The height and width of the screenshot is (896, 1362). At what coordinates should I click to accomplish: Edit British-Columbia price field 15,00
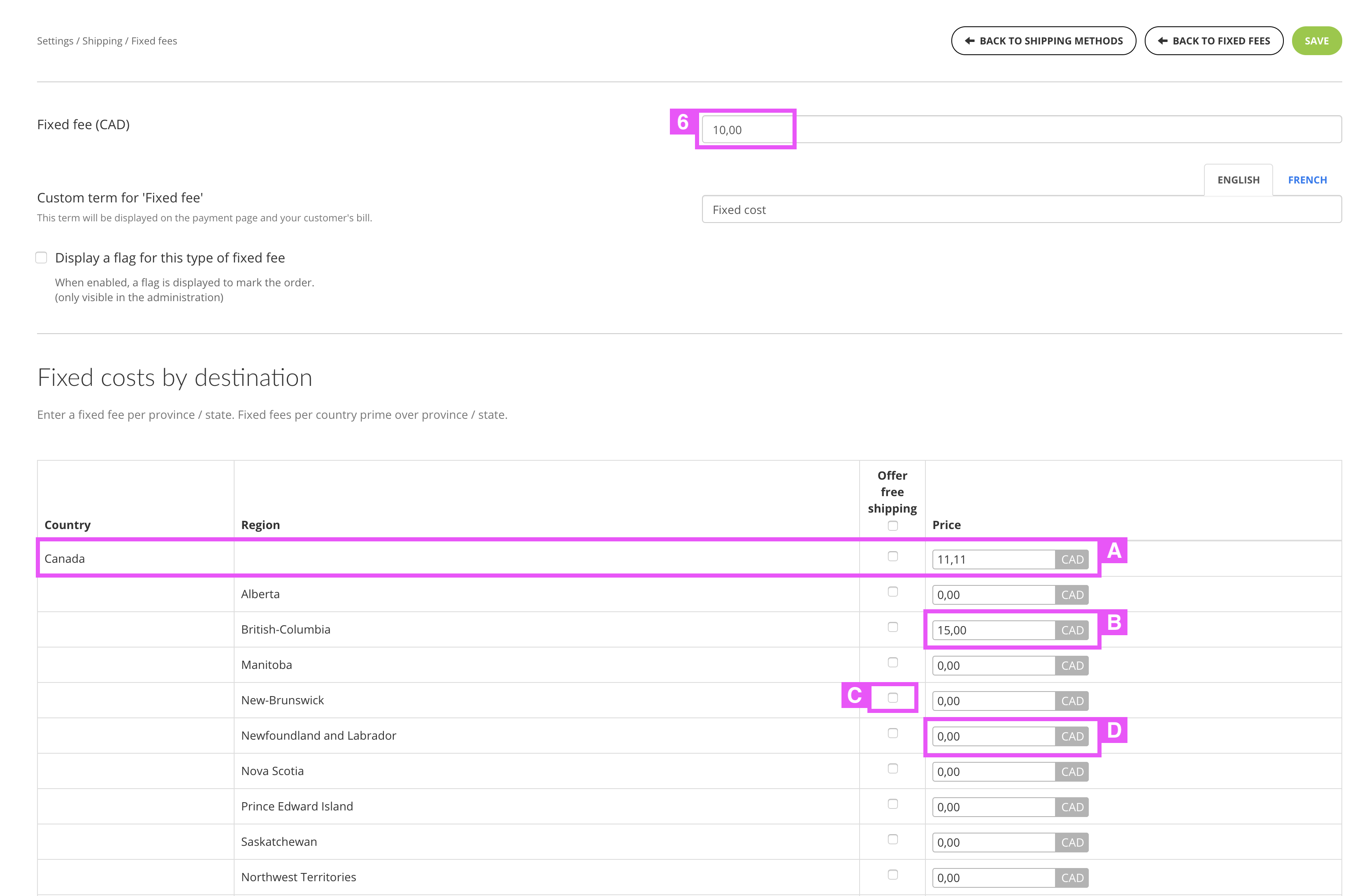(994, 630)
